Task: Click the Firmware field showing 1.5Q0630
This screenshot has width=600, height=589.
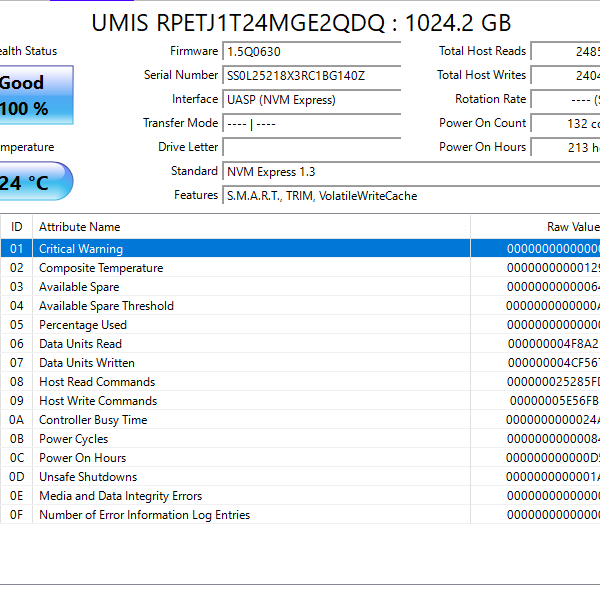Action: (x=311, y=51)
